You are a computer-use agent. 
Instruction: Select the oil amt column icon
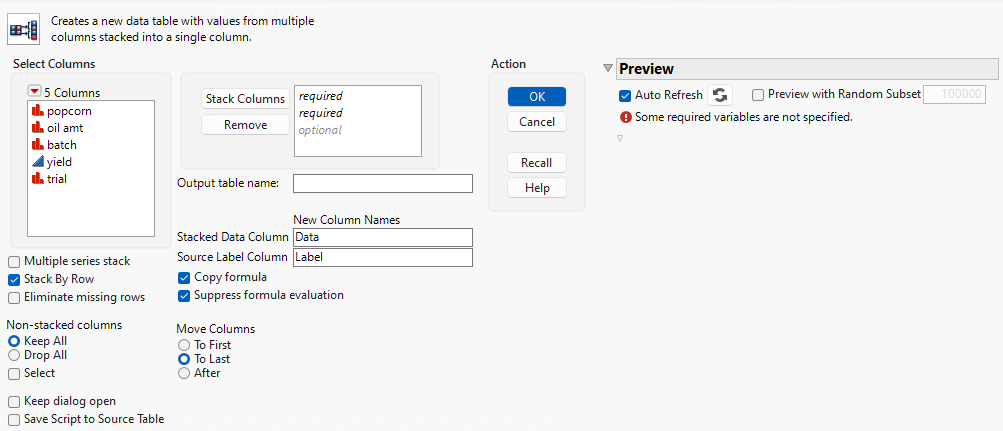[37, 128]
